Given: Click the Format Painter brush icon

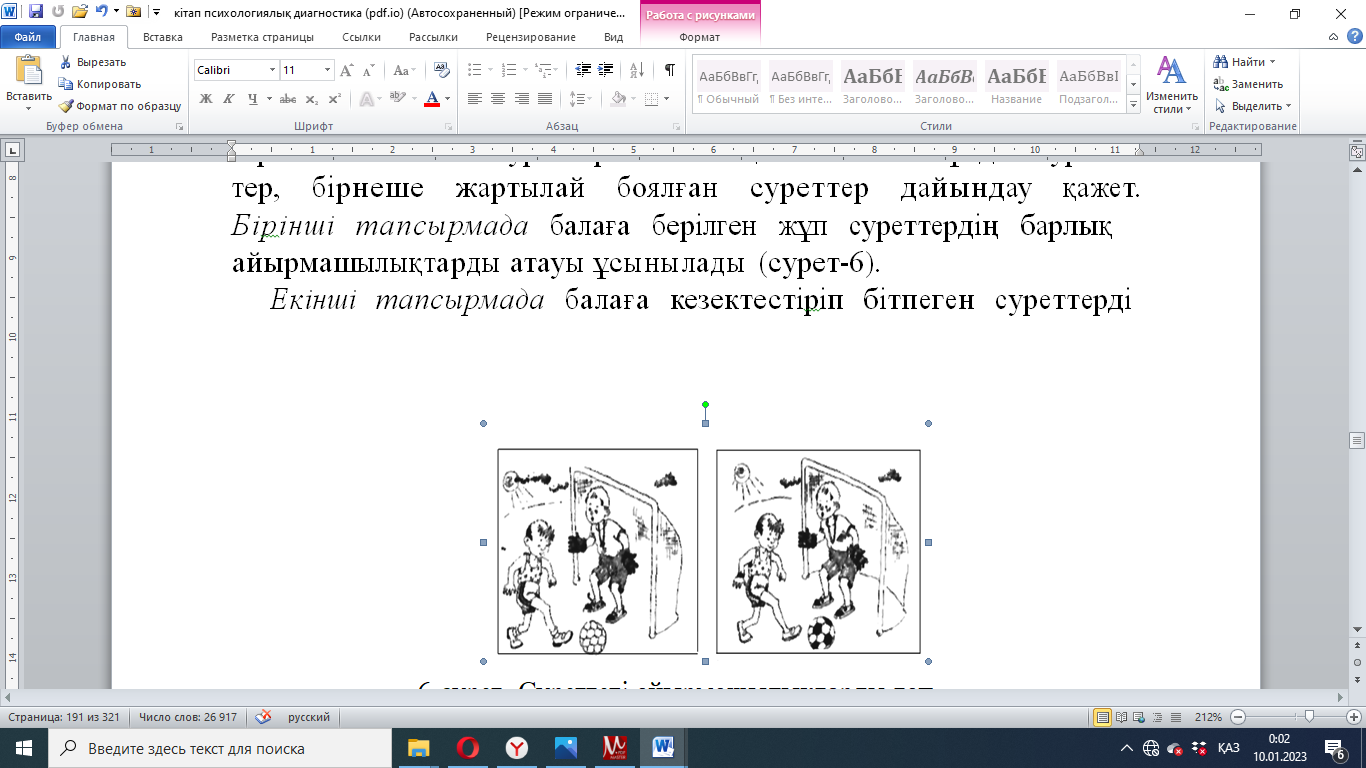Looking at the screenshot, I should (x=66, y=106).
